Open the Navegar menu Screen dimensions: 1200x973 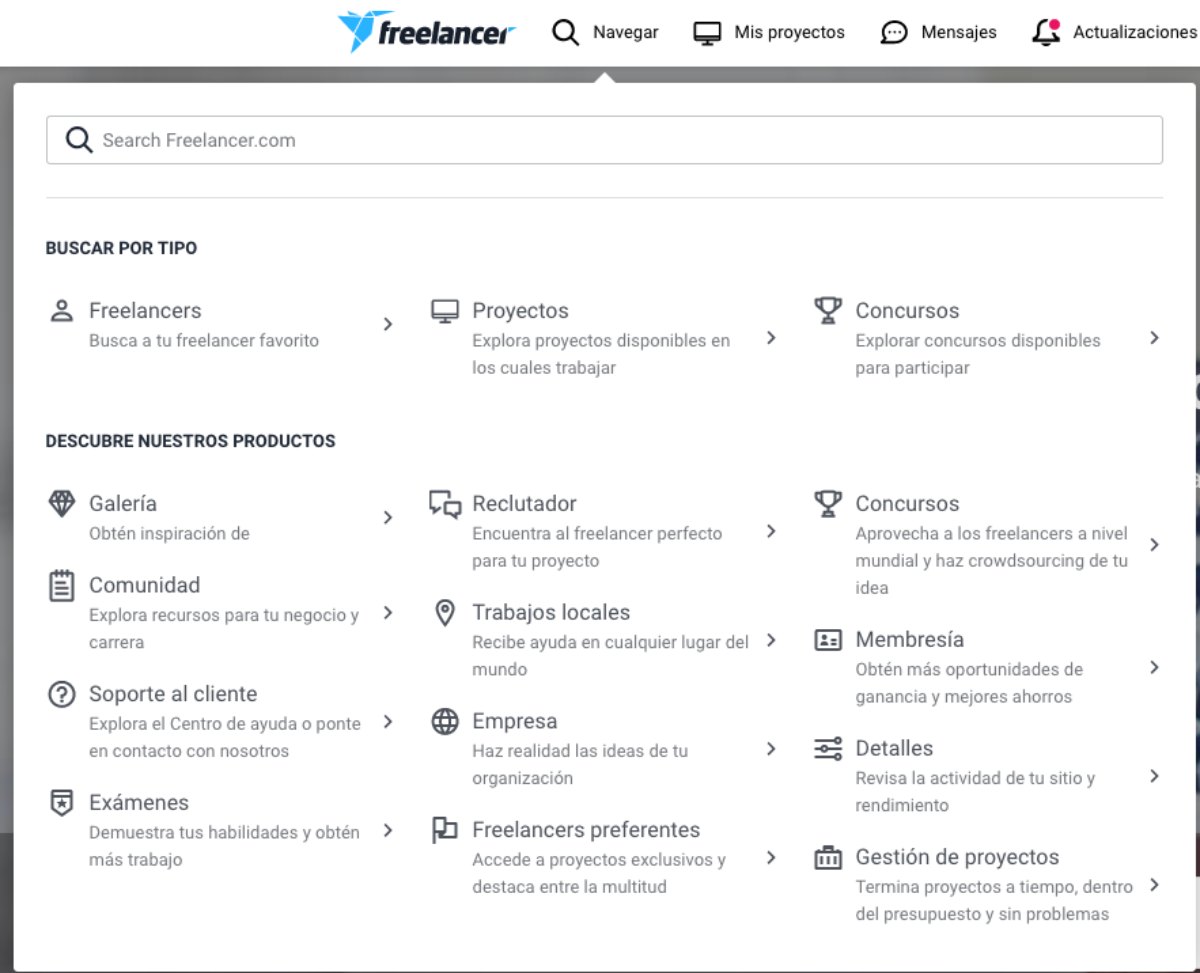[605, 32]
